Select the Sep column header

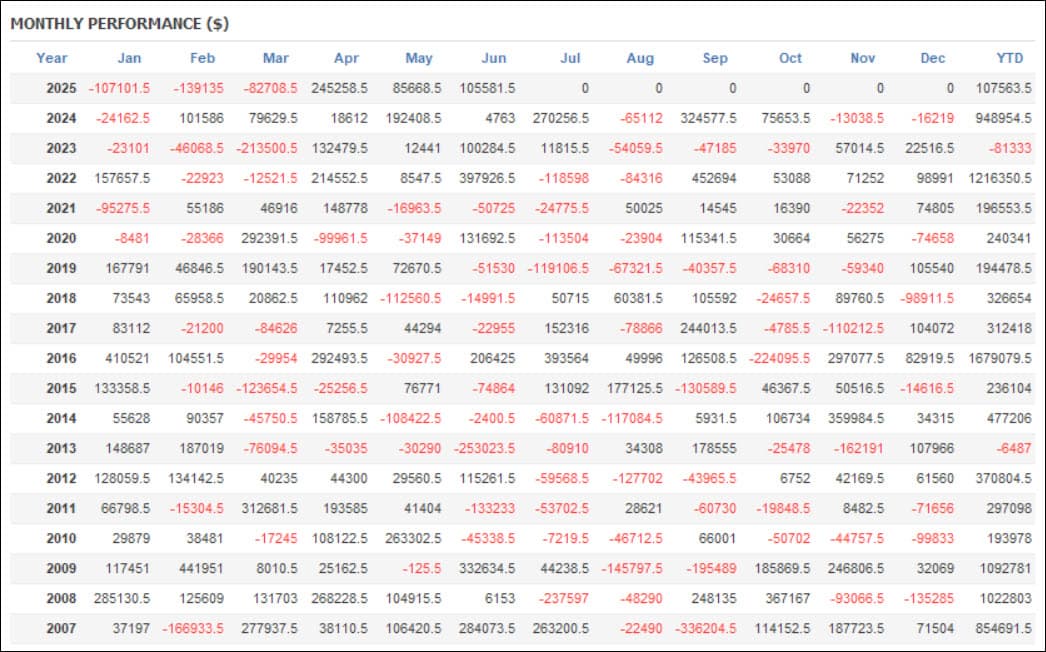(715, 58)
